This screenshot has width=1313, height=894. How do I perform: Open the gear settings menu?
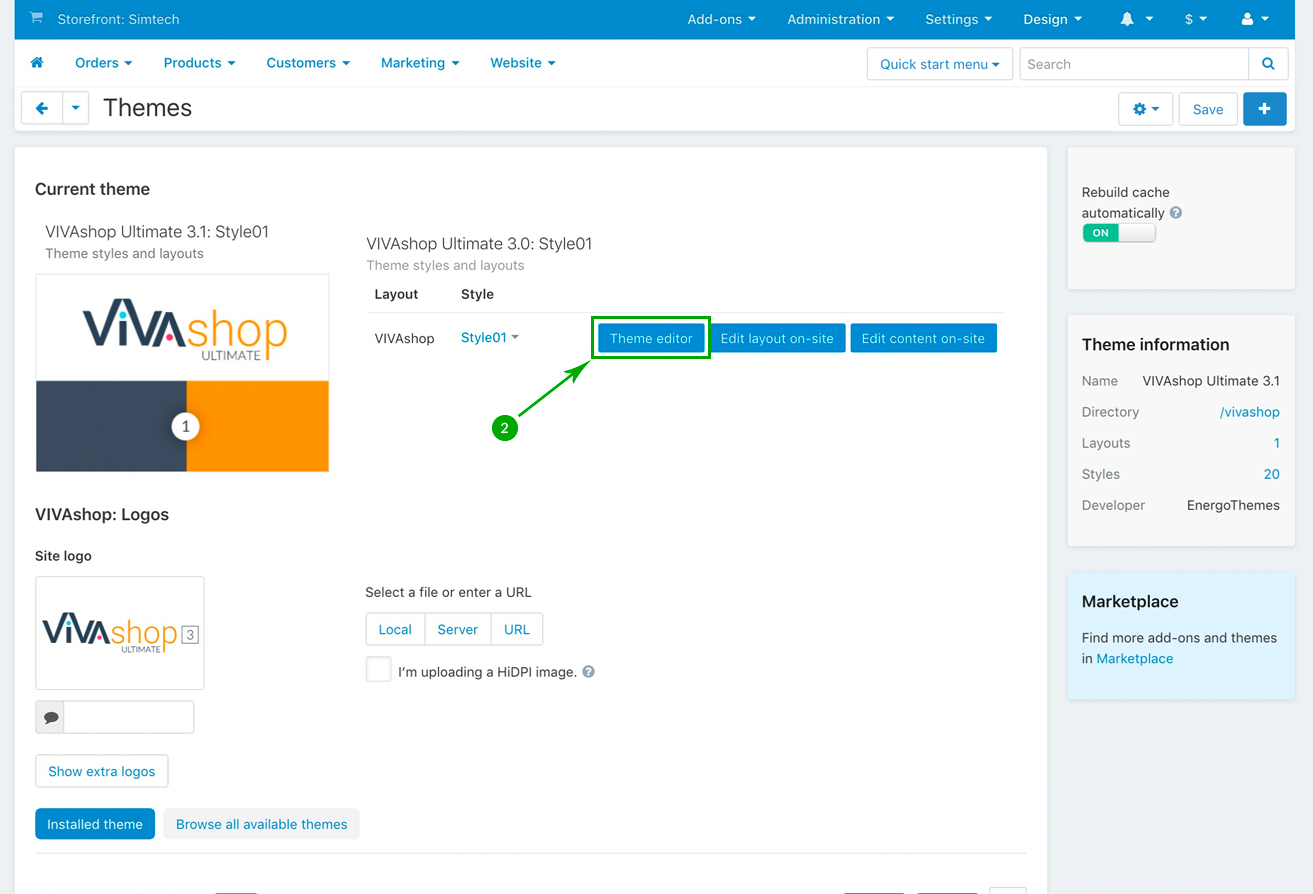click(1146, 109)
